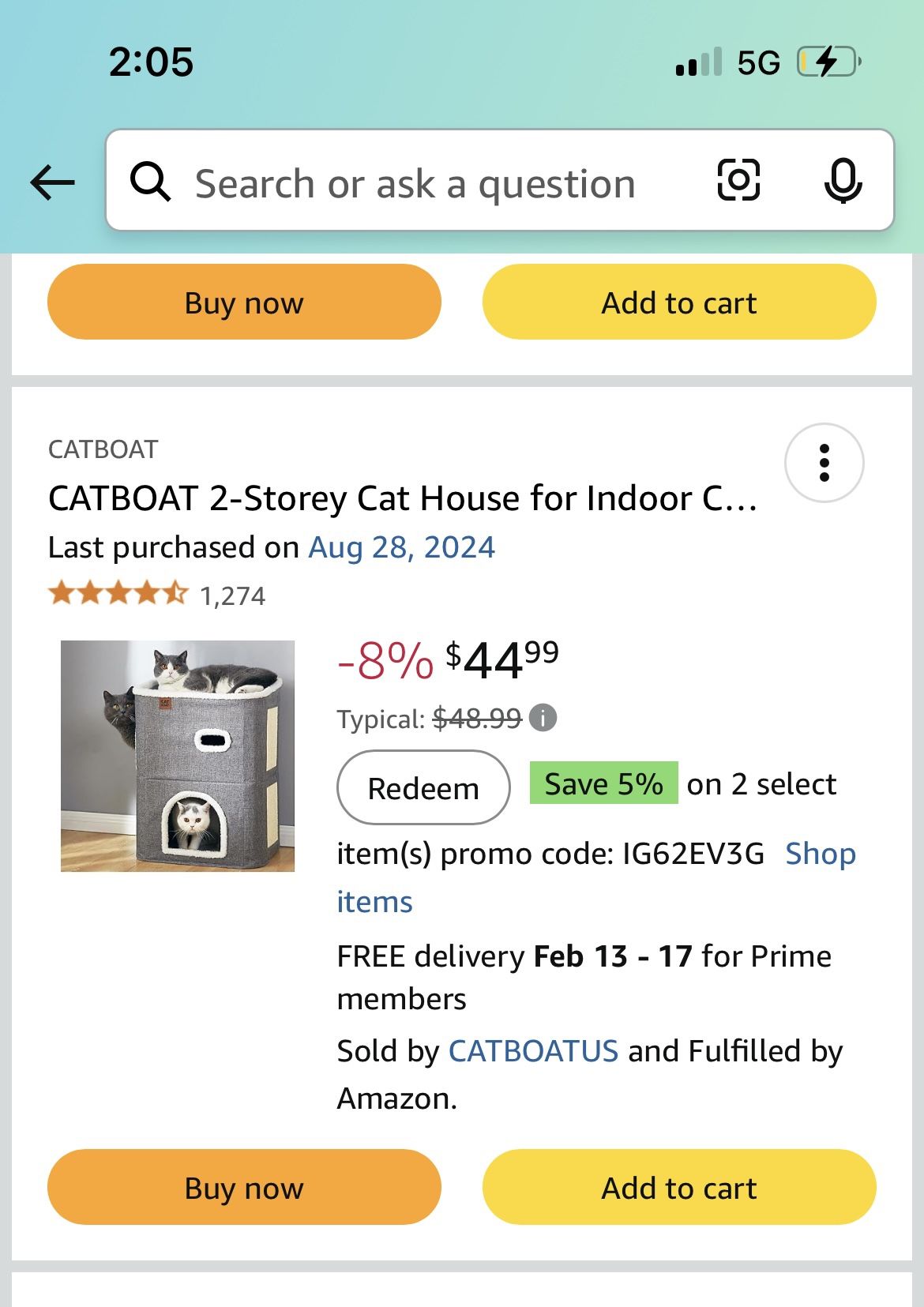
Task: Tap the cat house product thumbnail
Action: (x=178, y=756)
